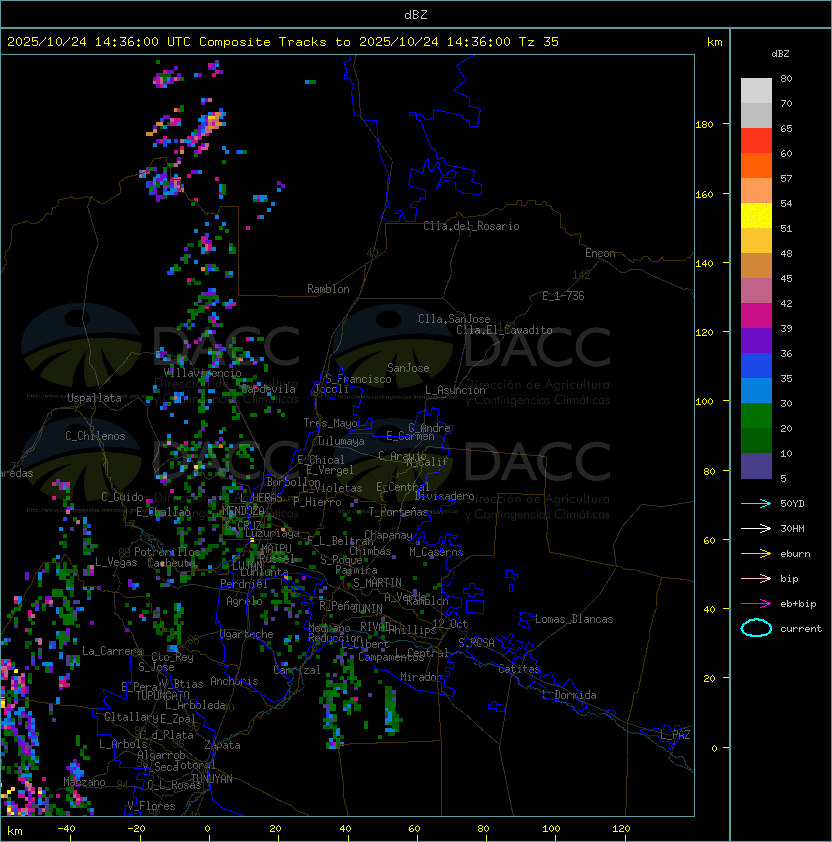Click the 'Mirador' map label
Image resolution: width=832 pixels, height=842 pixels.
(x=422, y=677)
